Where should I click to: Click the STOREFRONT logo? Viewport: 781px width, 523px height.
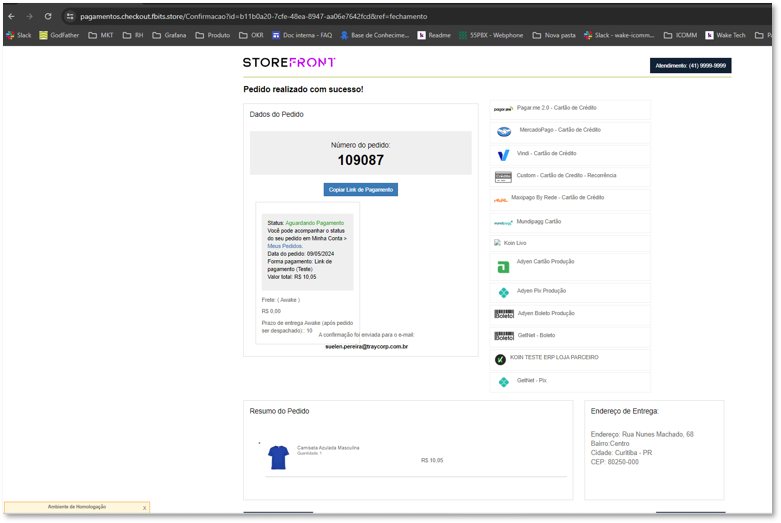click(289, 62)
